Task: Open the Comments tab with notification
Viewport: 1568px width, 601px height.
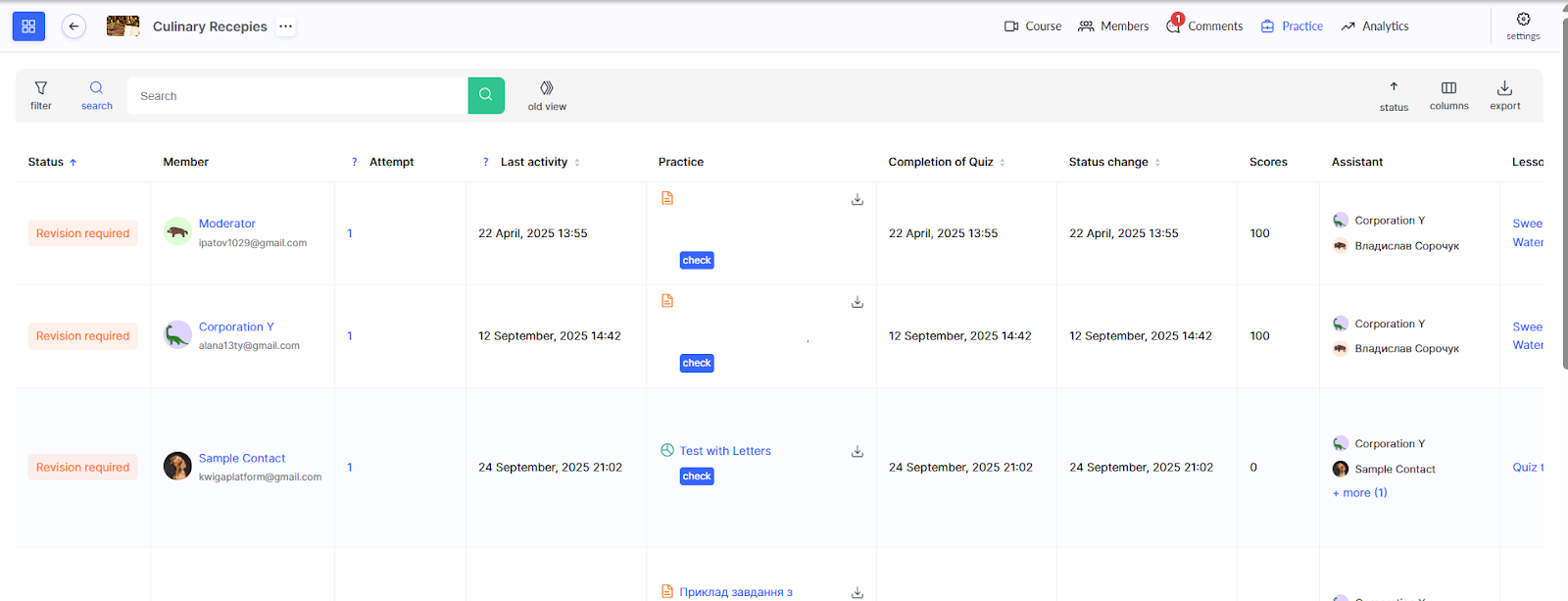Action: click(x=1204, y=26)
